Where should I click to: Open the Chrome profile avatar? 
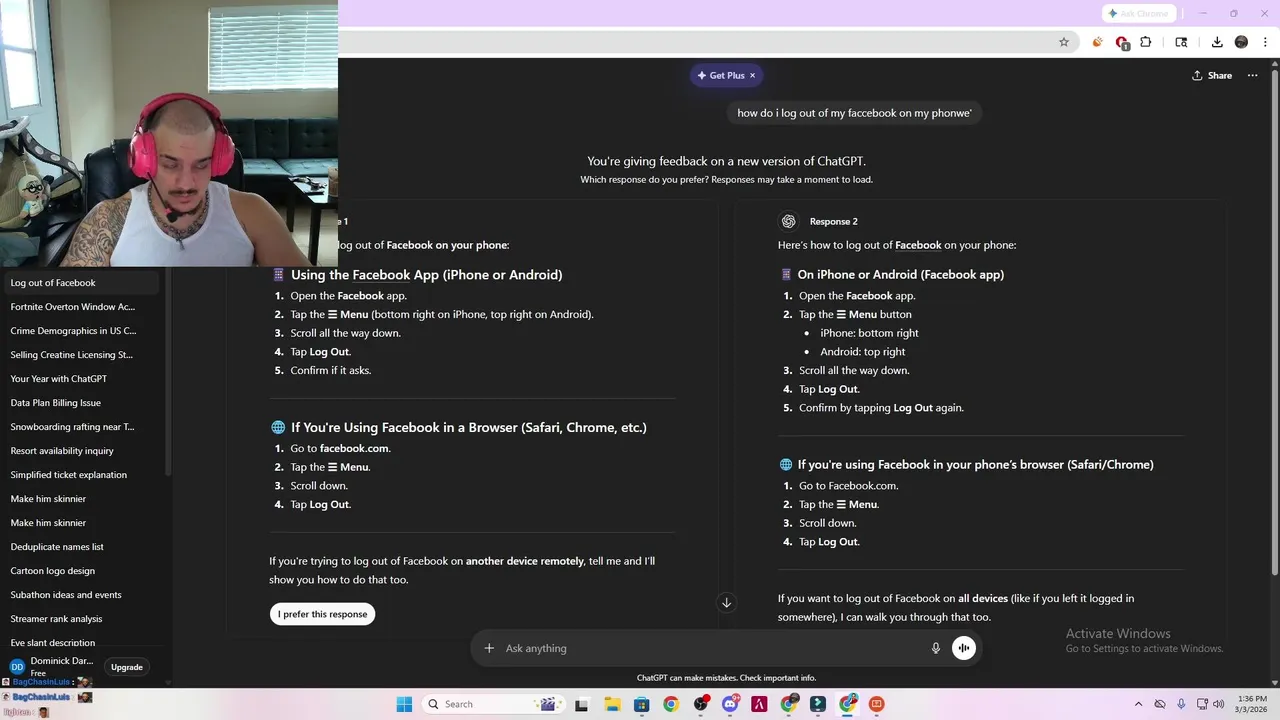1241,42
